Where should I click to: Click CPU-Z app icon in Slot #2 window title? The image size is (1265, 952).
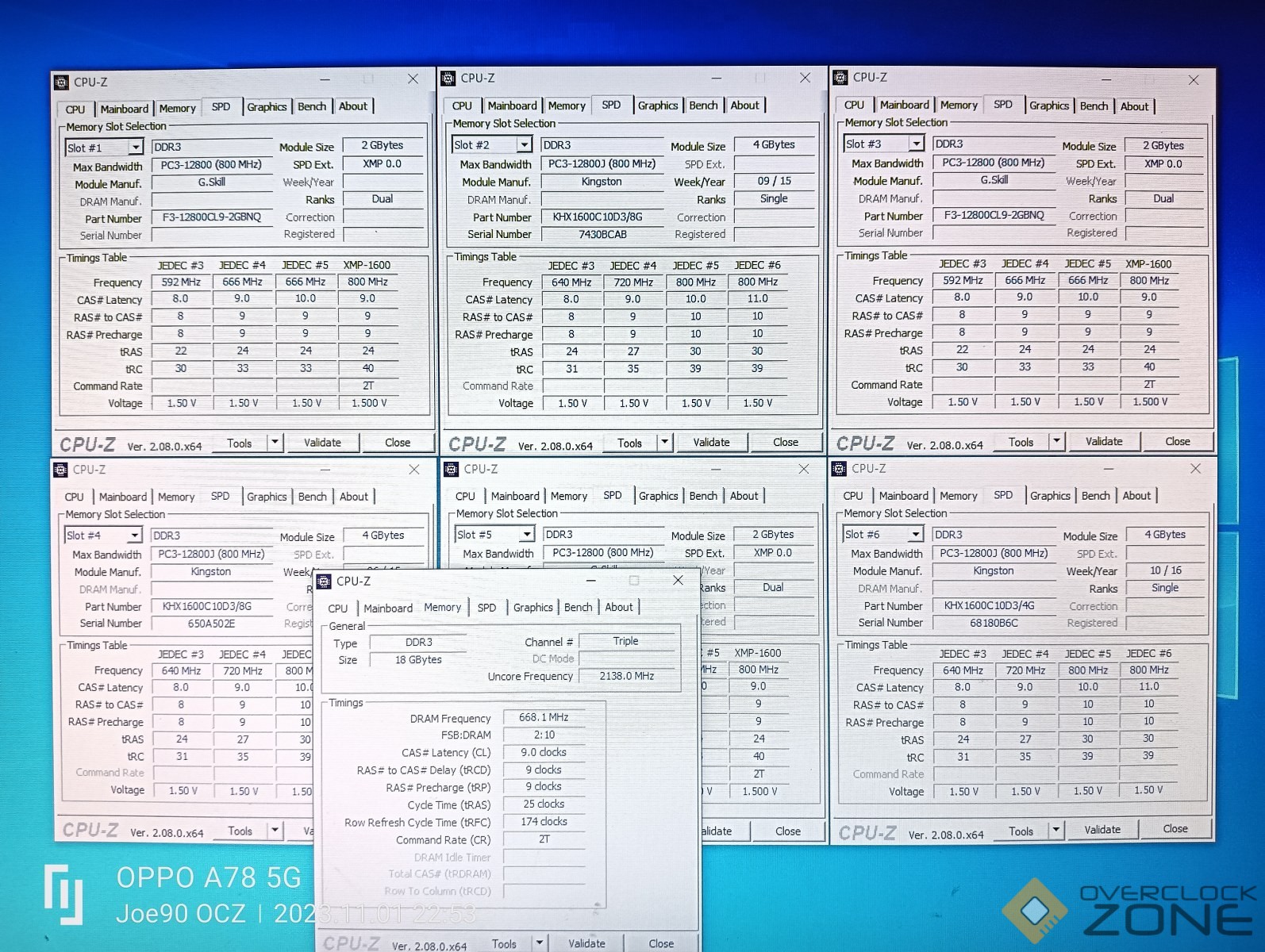click(448, 79)
